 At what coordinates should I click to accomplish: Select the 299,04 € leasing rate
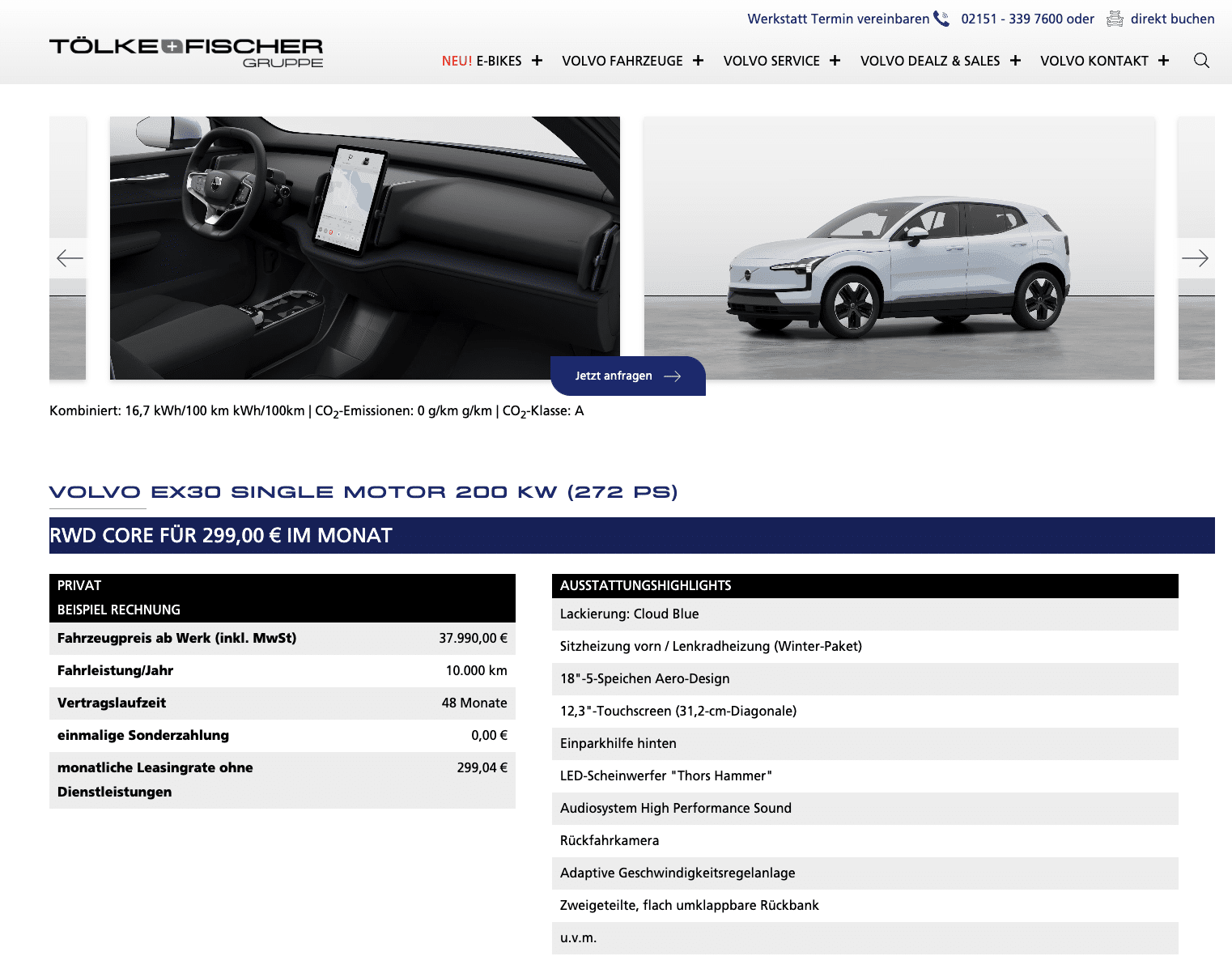[482, 767]
